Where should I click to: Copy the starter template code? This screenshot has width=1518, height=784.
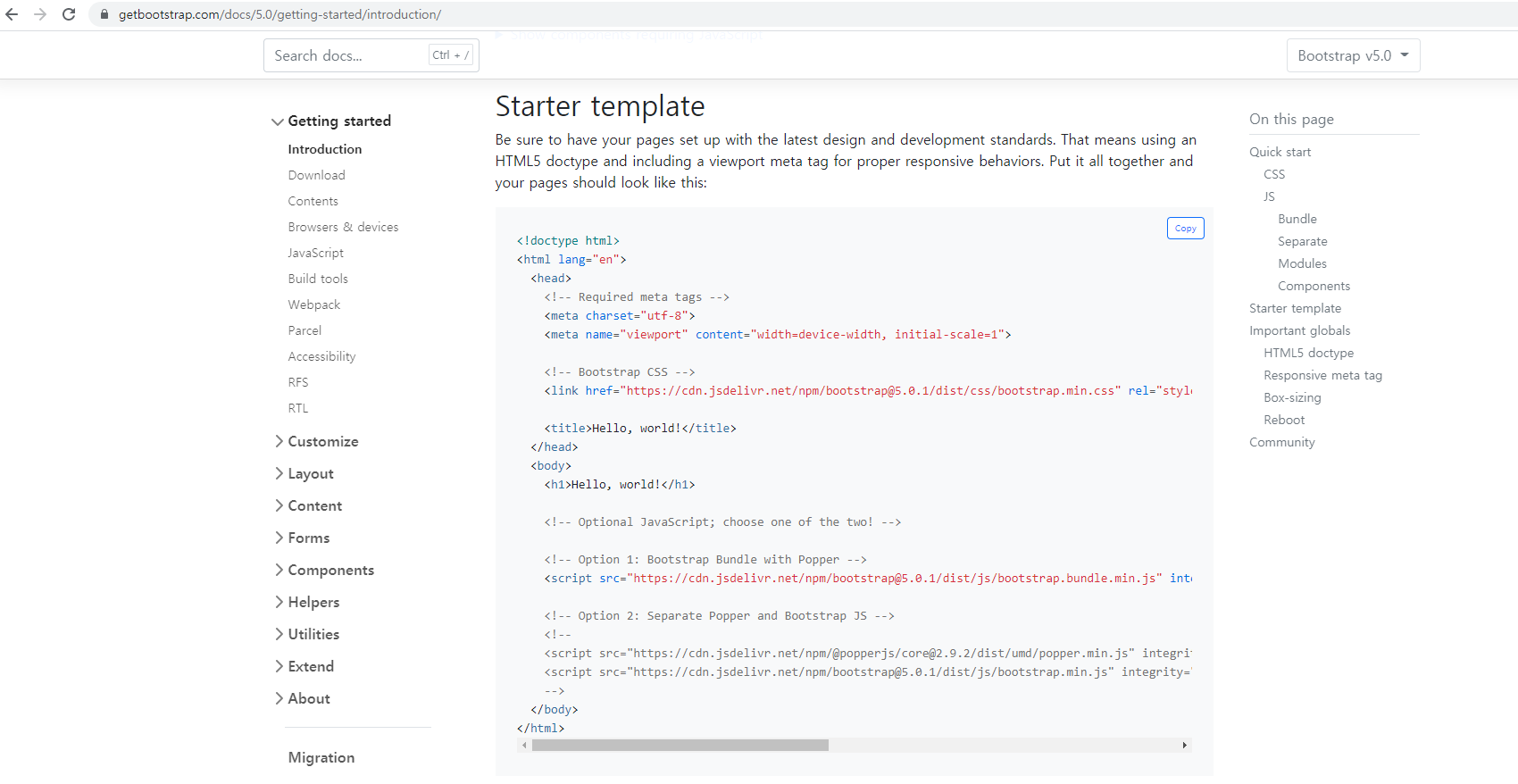pos(1185,229)
